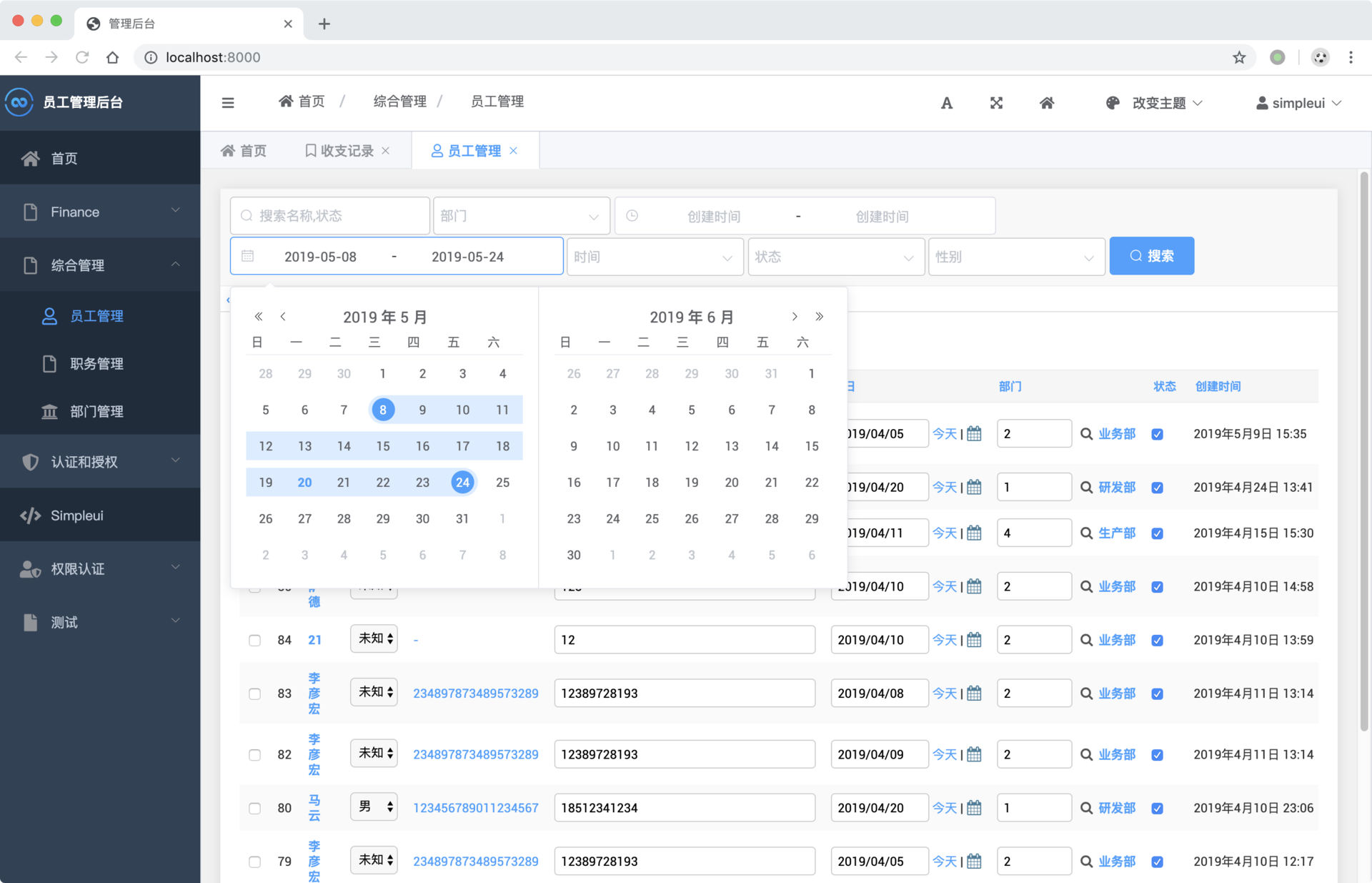
Task: Click the font size "A" toolbar icon
Action: point(946,102)
